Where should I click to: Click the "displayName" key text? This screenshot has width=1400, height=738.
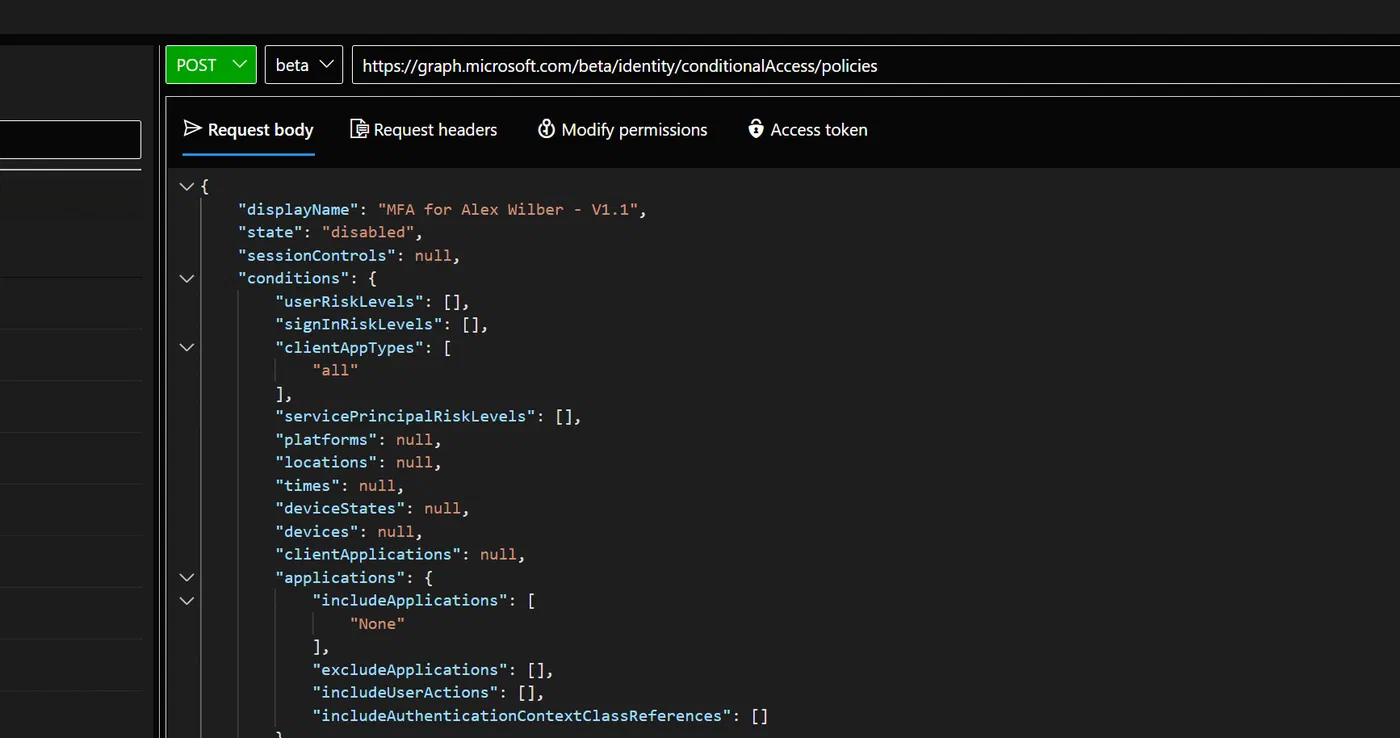(298, 209)
